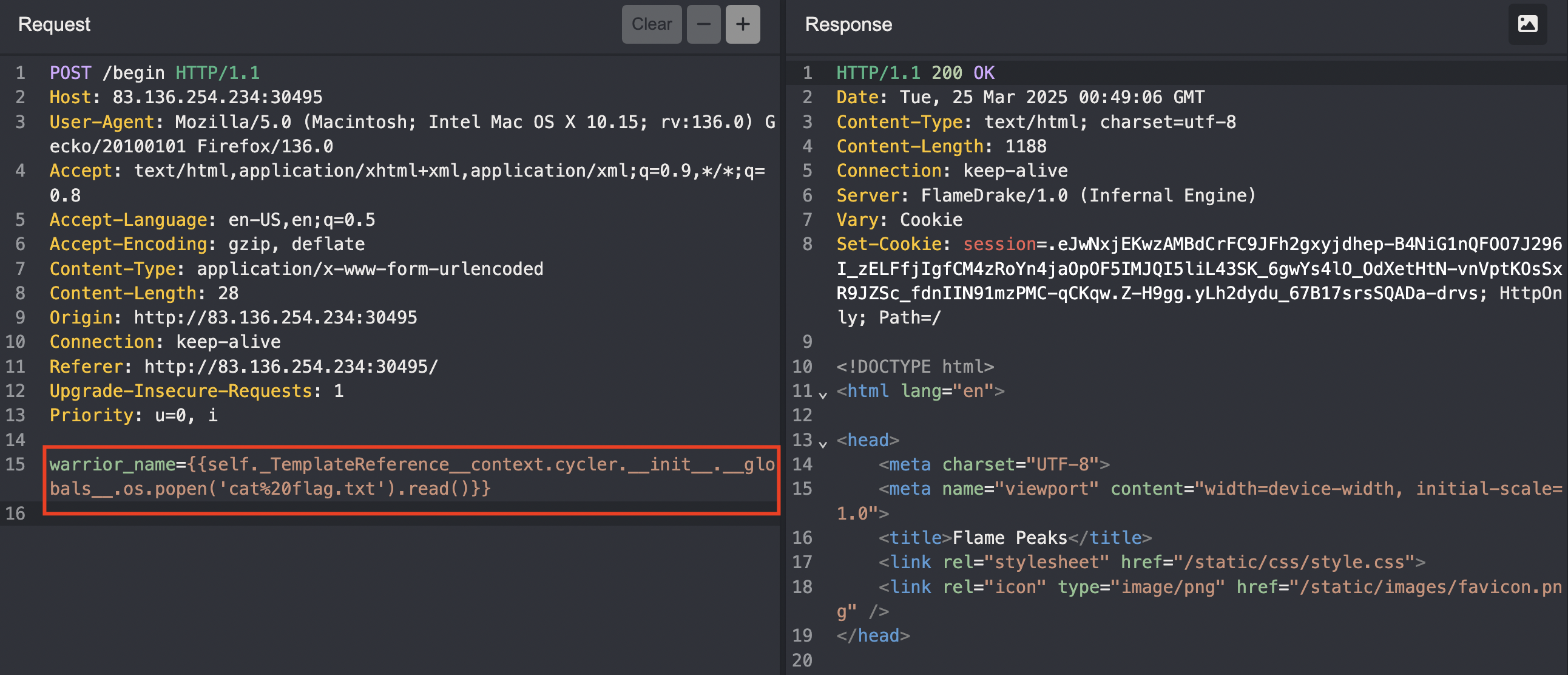This screenshot has height=675, width=1568.
Task: Click the HTTP/1.1 200 OK status line
Action: 915,73
